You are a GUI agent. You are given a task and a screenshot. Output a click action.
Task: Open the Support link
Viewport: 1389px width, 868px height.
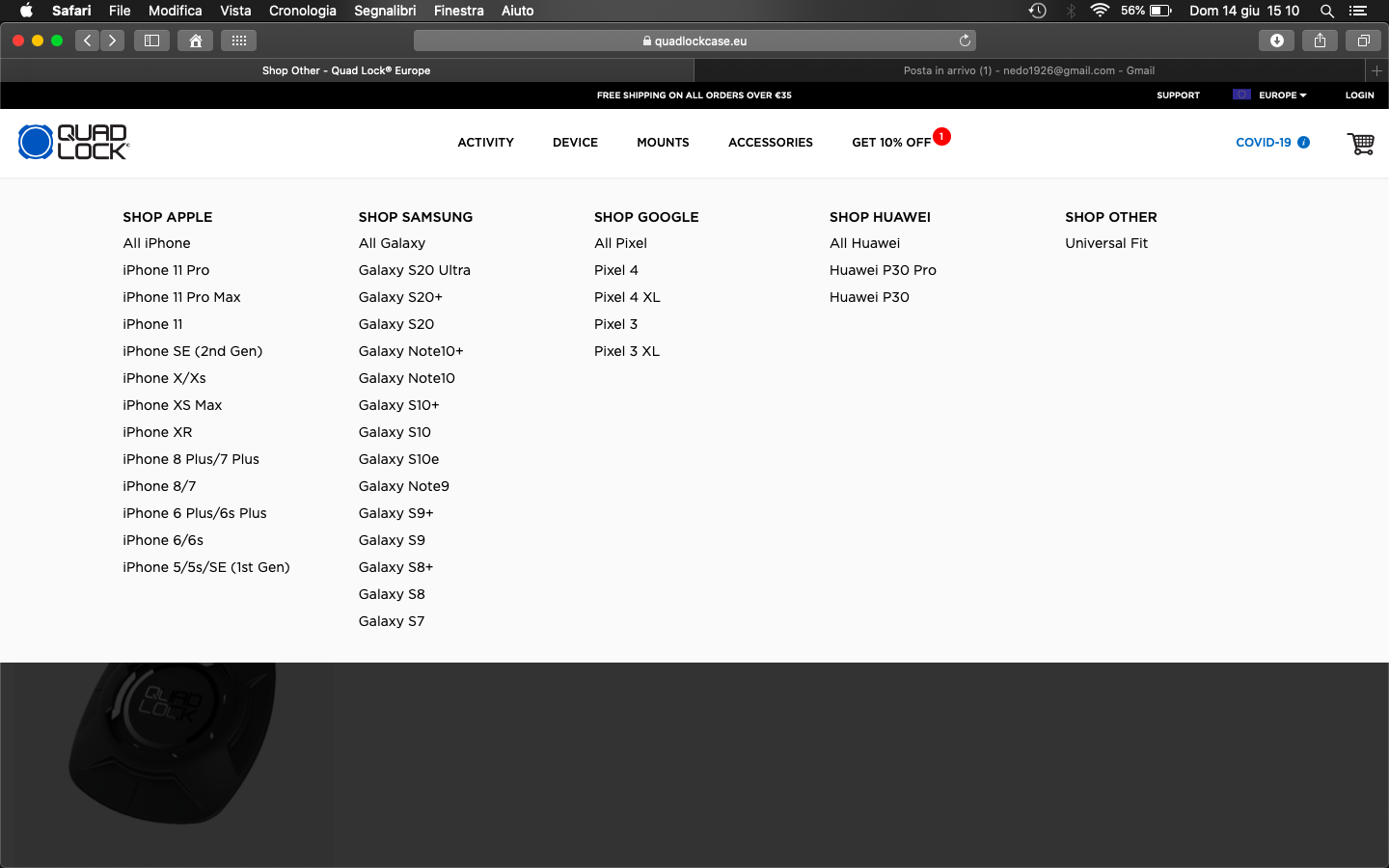(1178, 95)
